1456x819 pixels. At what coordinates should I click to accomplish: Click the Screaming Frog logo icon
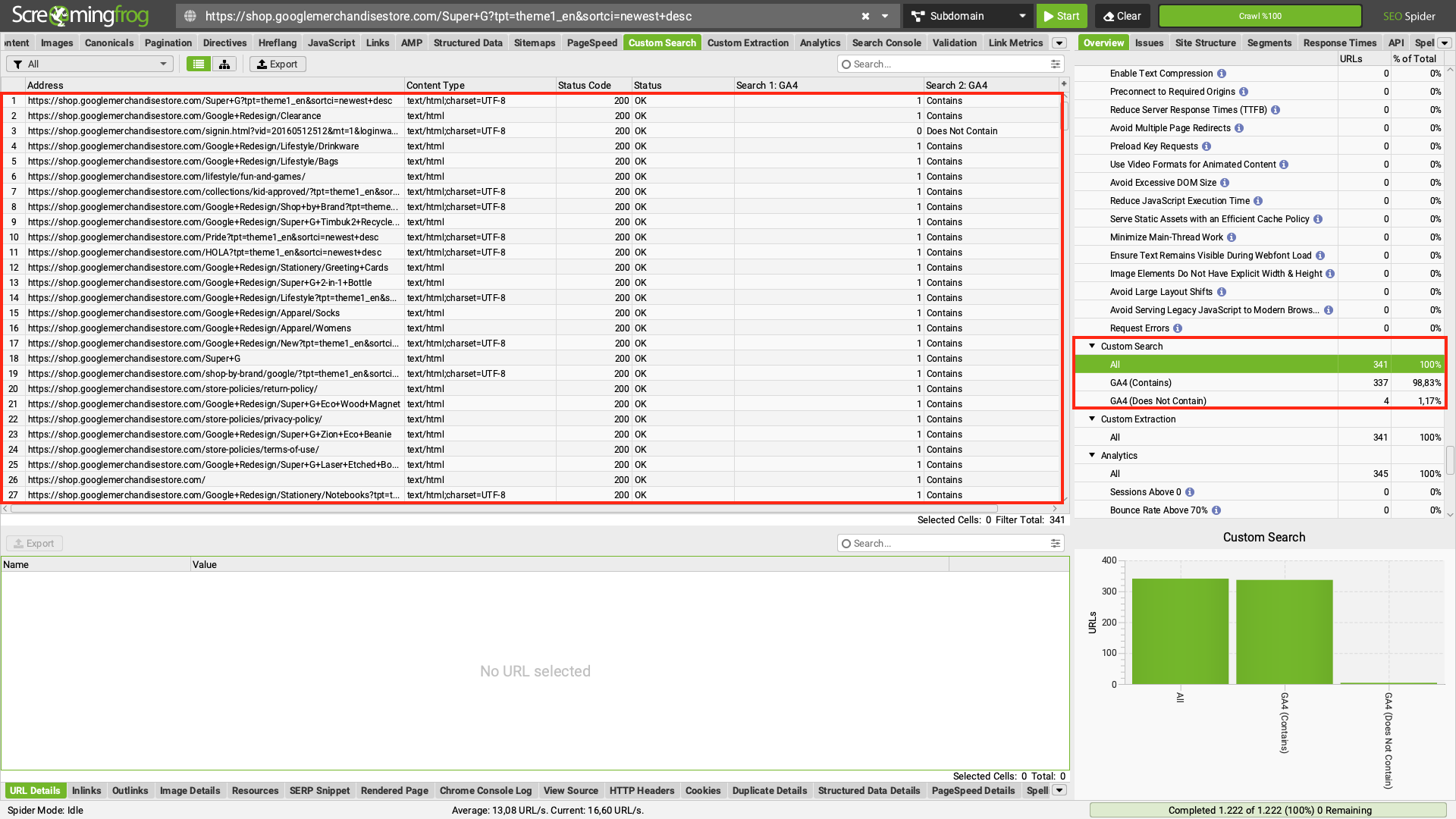tap(56, 15)
